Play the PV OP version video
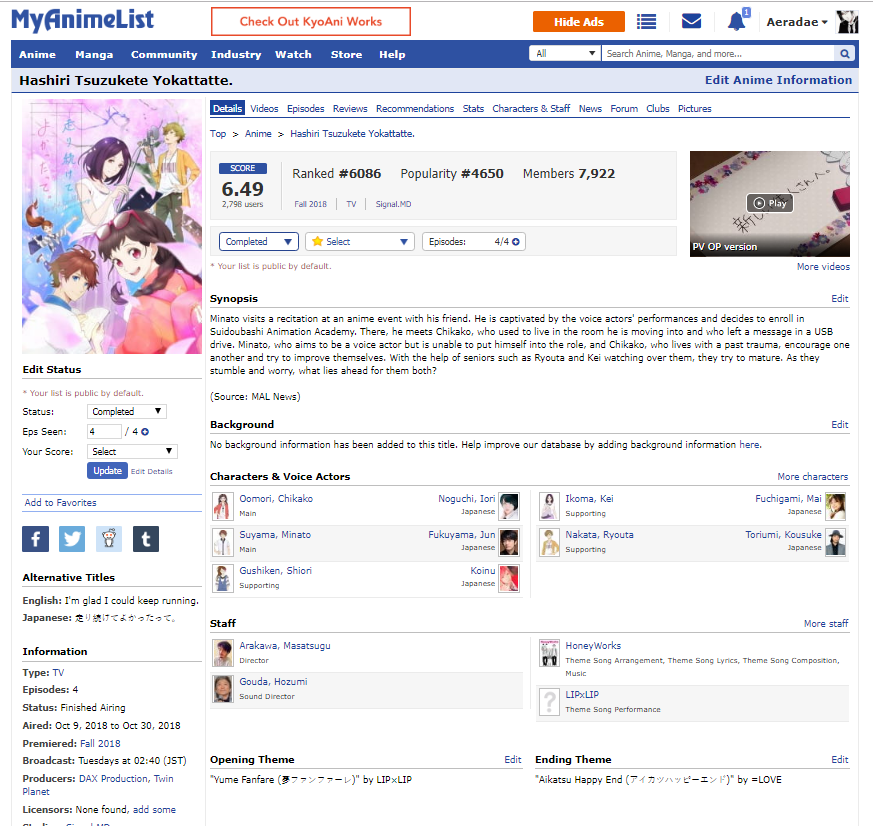This screenshot has width=873, height=826. (x=769, y=203)
